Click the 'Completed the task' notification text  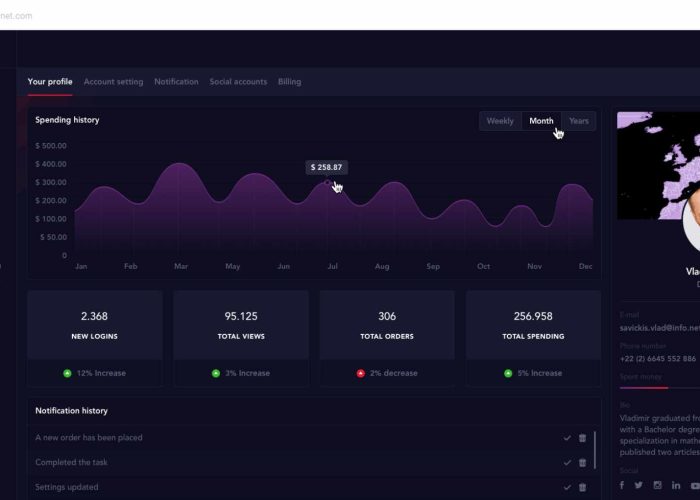[x=71, y=462]
